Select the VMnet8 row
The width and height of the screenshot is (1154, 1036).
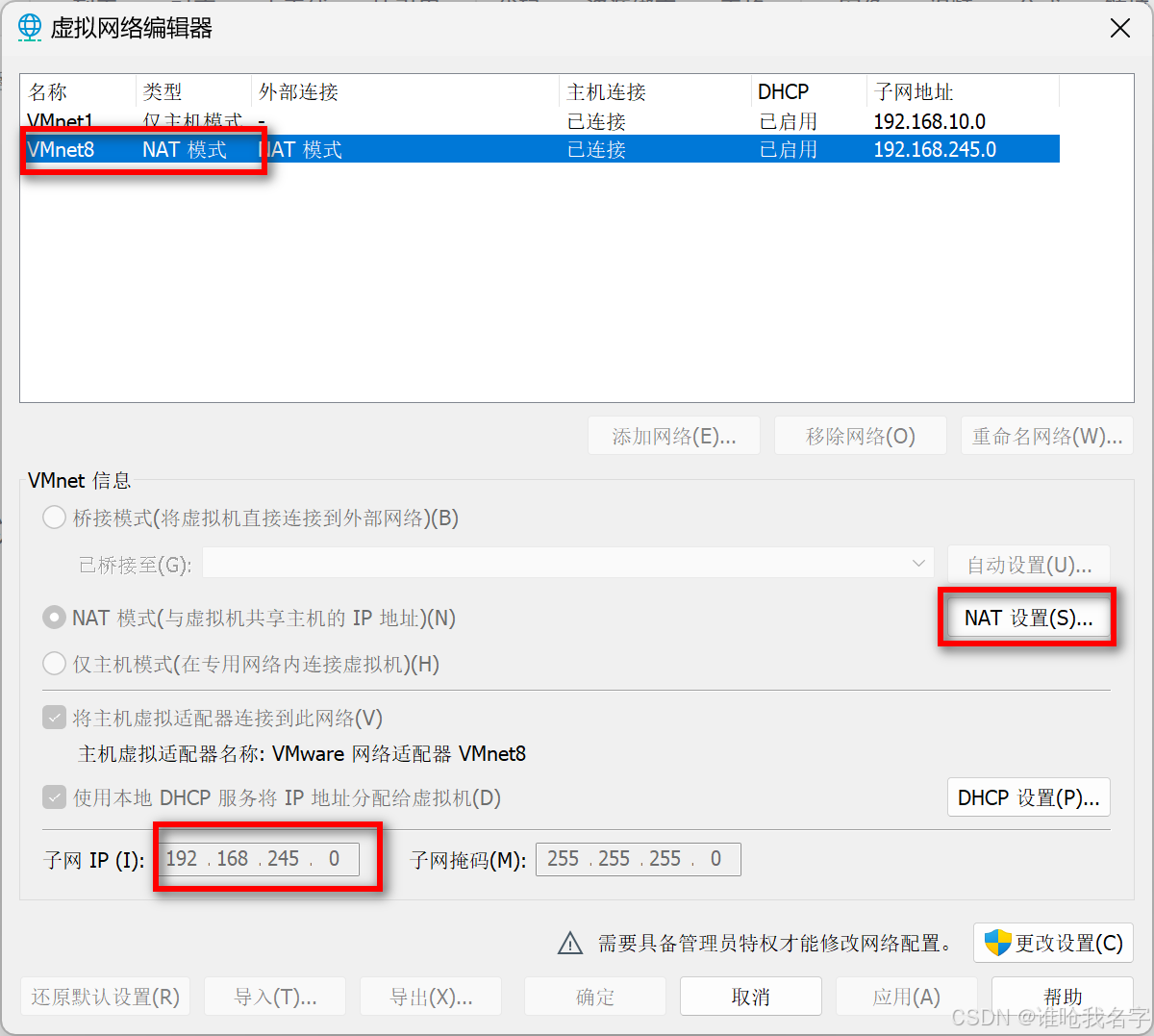[x=539, y=149]
